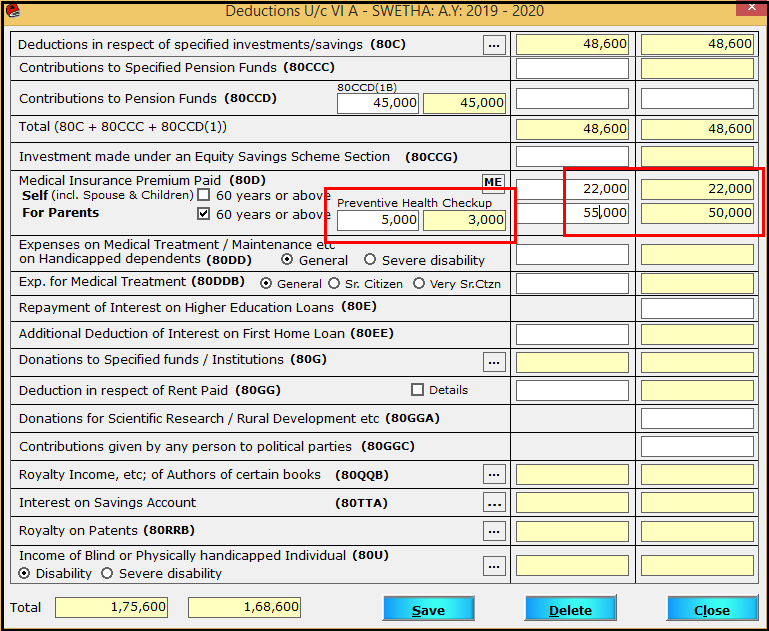769x631 pixels.
Task: Click 80EE home loan interest input
Action: 572,334
